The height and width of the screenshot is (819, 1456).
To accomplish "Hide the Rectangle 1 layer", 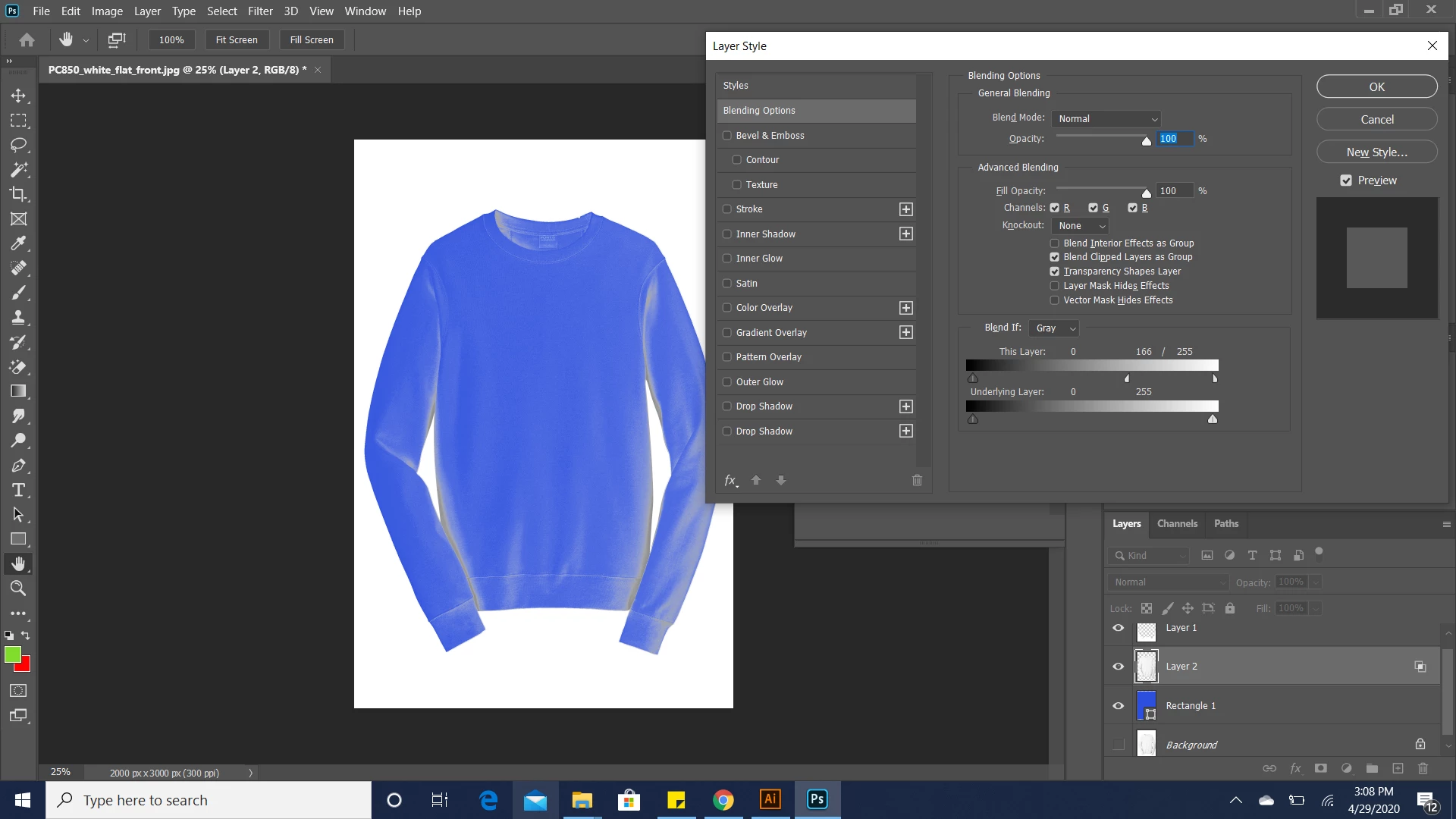I will (1118, 705).
